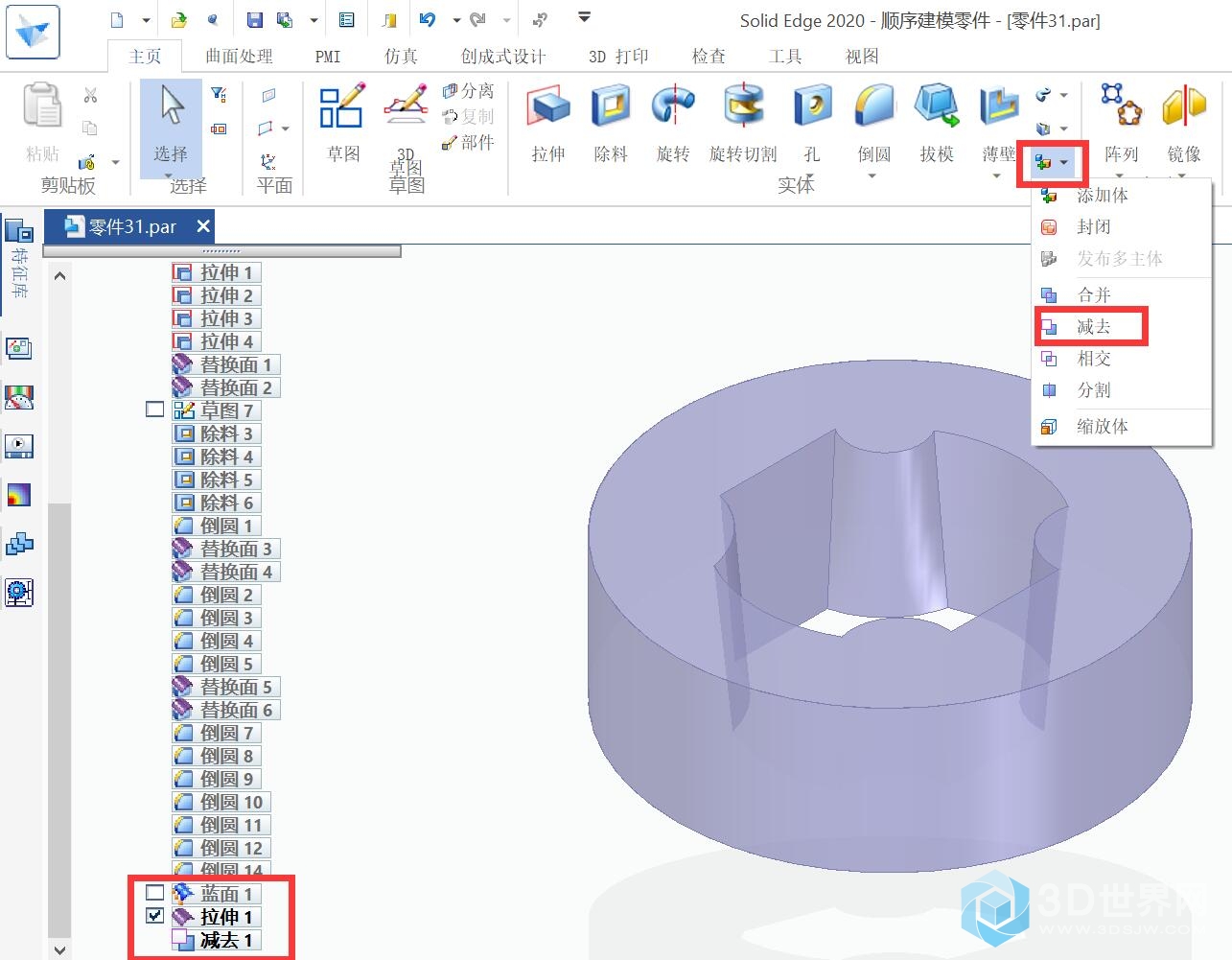Viewport: 1232px width, 960px height.
Task: Open the Solid Edge application button
Action: [33, 31]
